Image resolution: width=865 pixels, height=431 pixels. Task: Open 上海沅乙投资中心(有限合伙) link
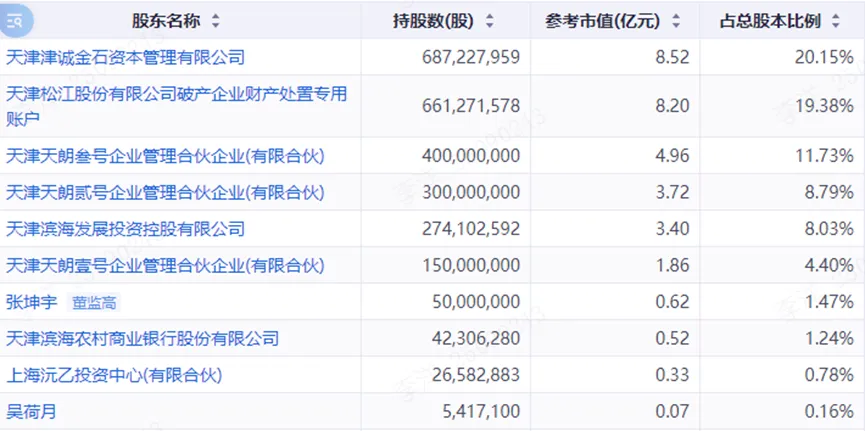(x=114, y=375)
